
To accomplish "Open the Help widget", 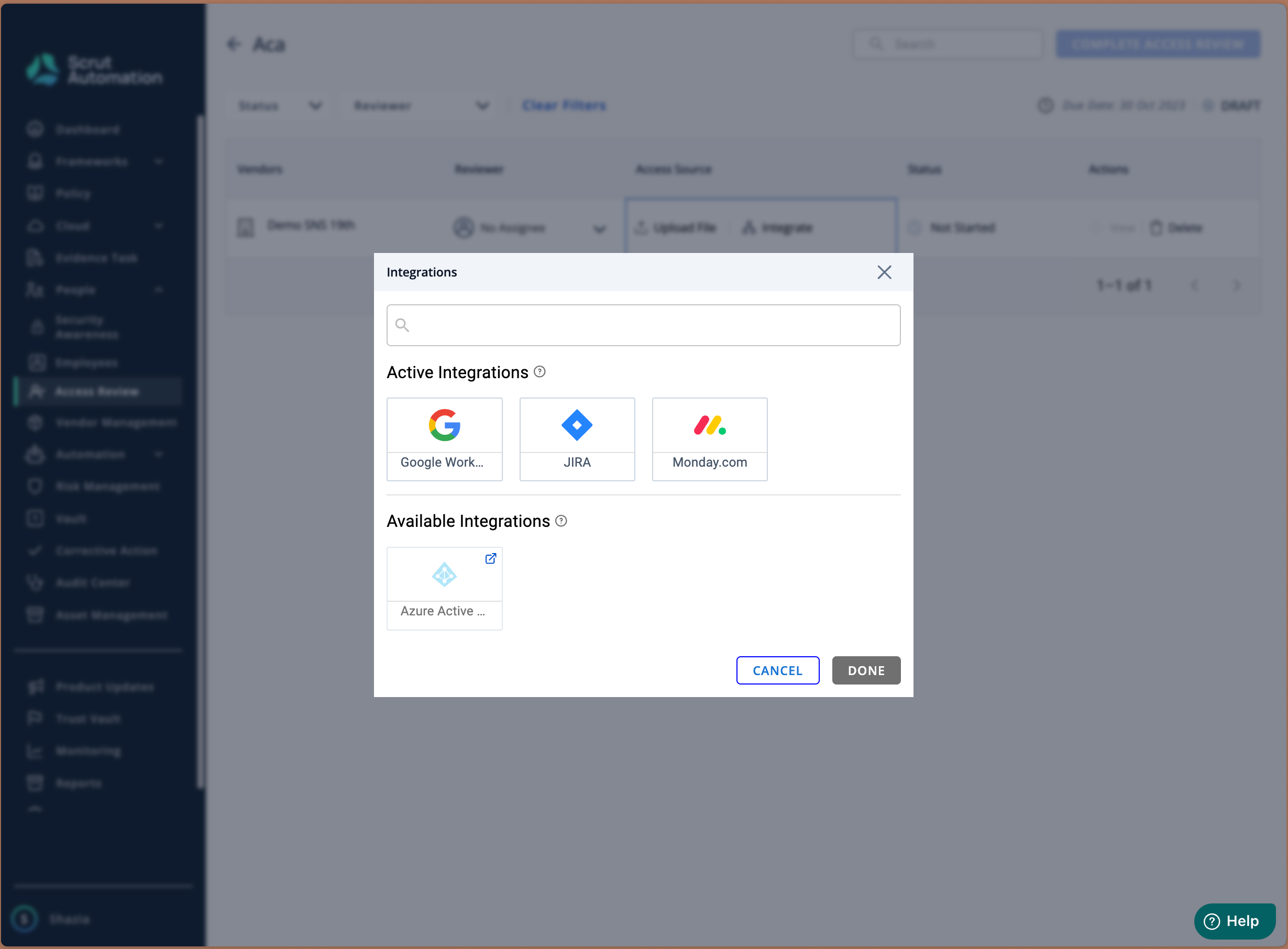I will click(1235, 921).
